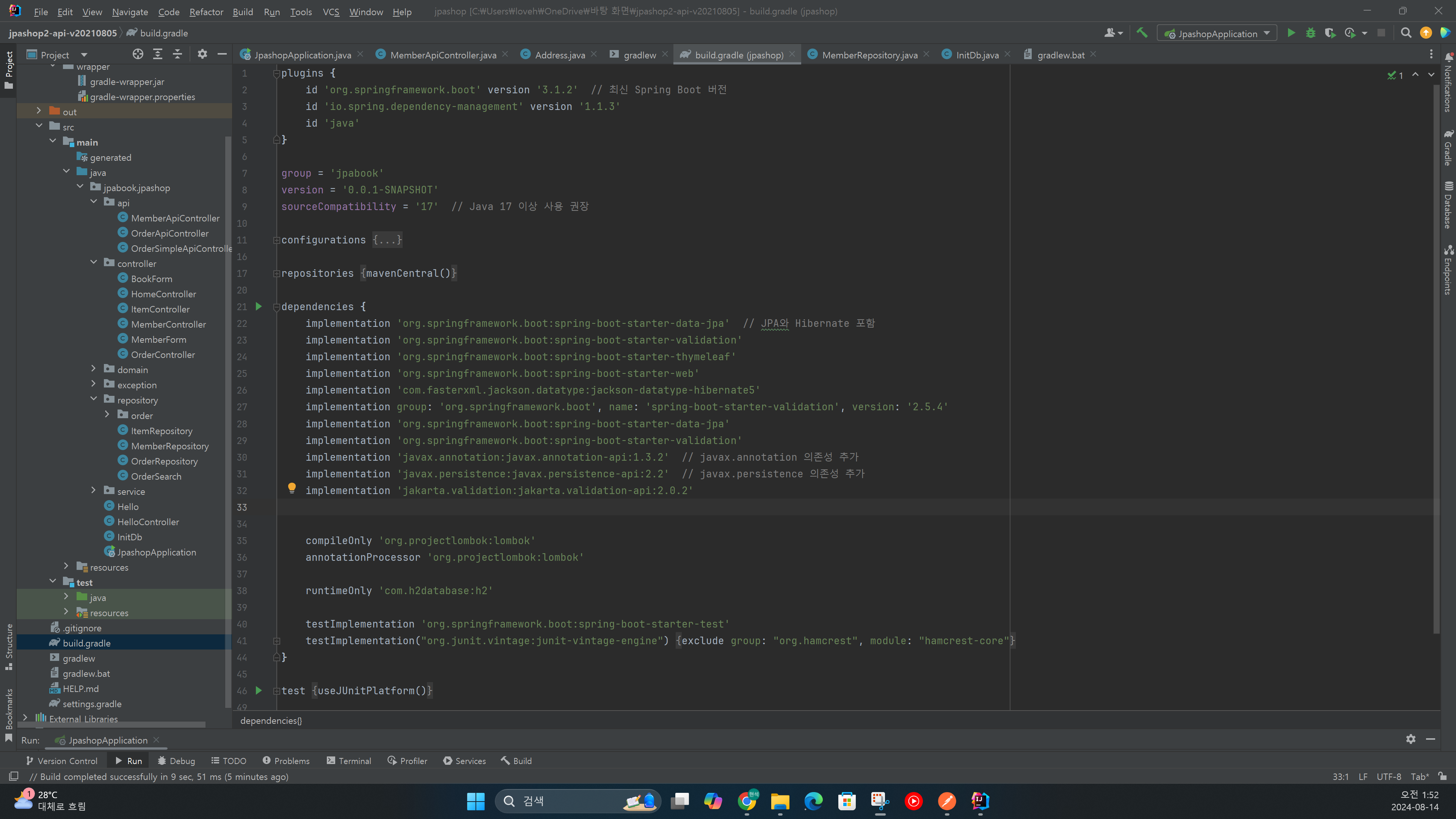Click the yellow lightbulb intention icon
1456x819 pixels.
click(x=292, y=488)
